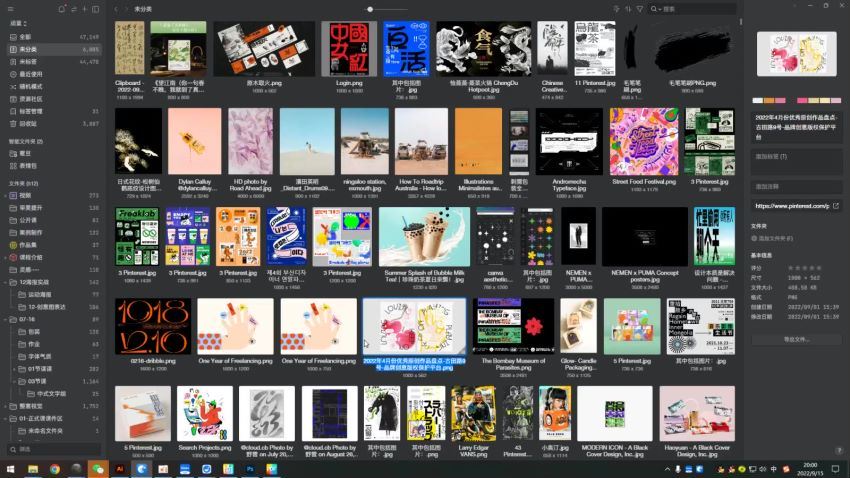850x478 pixels.
Task: Select 全部 in the sidebar
Action: [x=25, y=36]
